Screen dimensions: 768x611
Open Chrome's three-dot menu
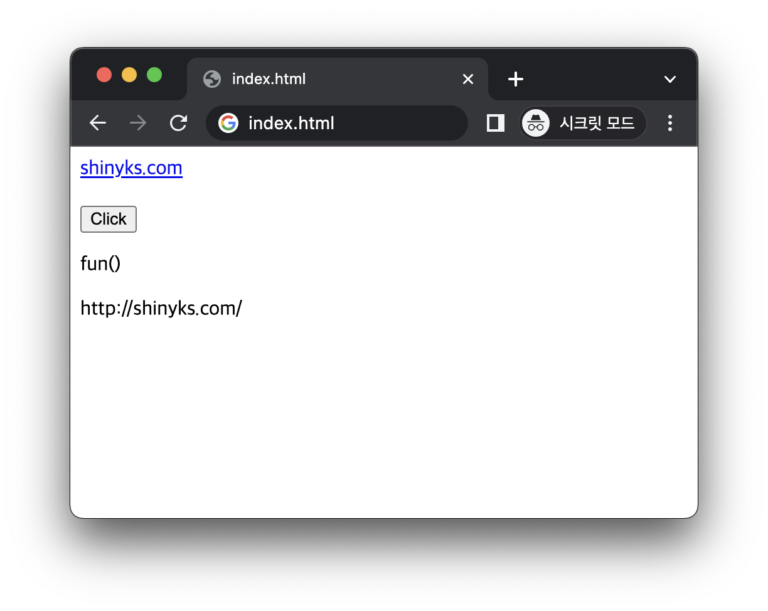pyautogui.click(x=670, y=123)
